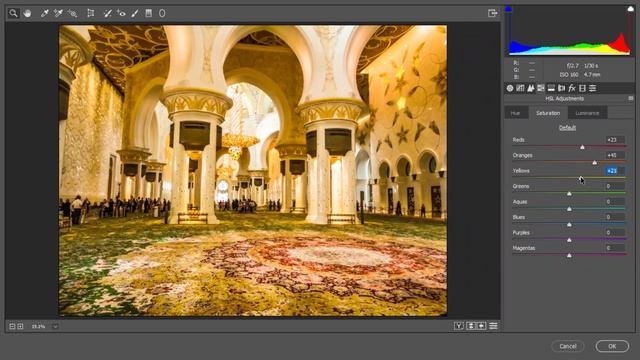Click the 'ISO 160' readout
This screenshot has width=640, height=360.
point(569,75)
